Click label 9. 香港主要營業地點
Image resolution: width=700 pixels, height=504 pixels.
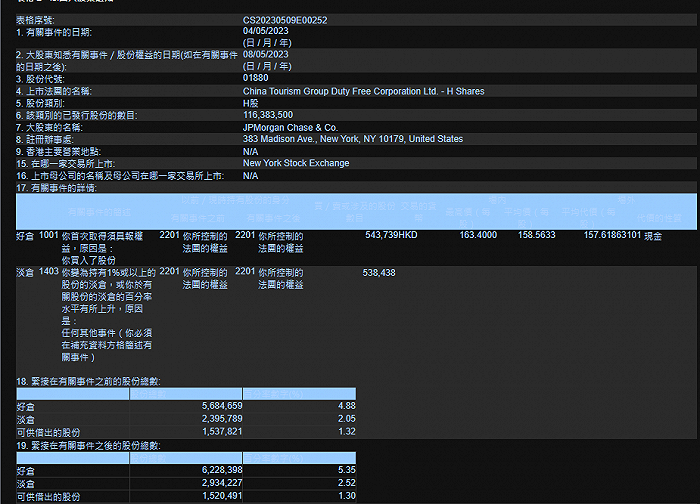(x=58, y=152)
